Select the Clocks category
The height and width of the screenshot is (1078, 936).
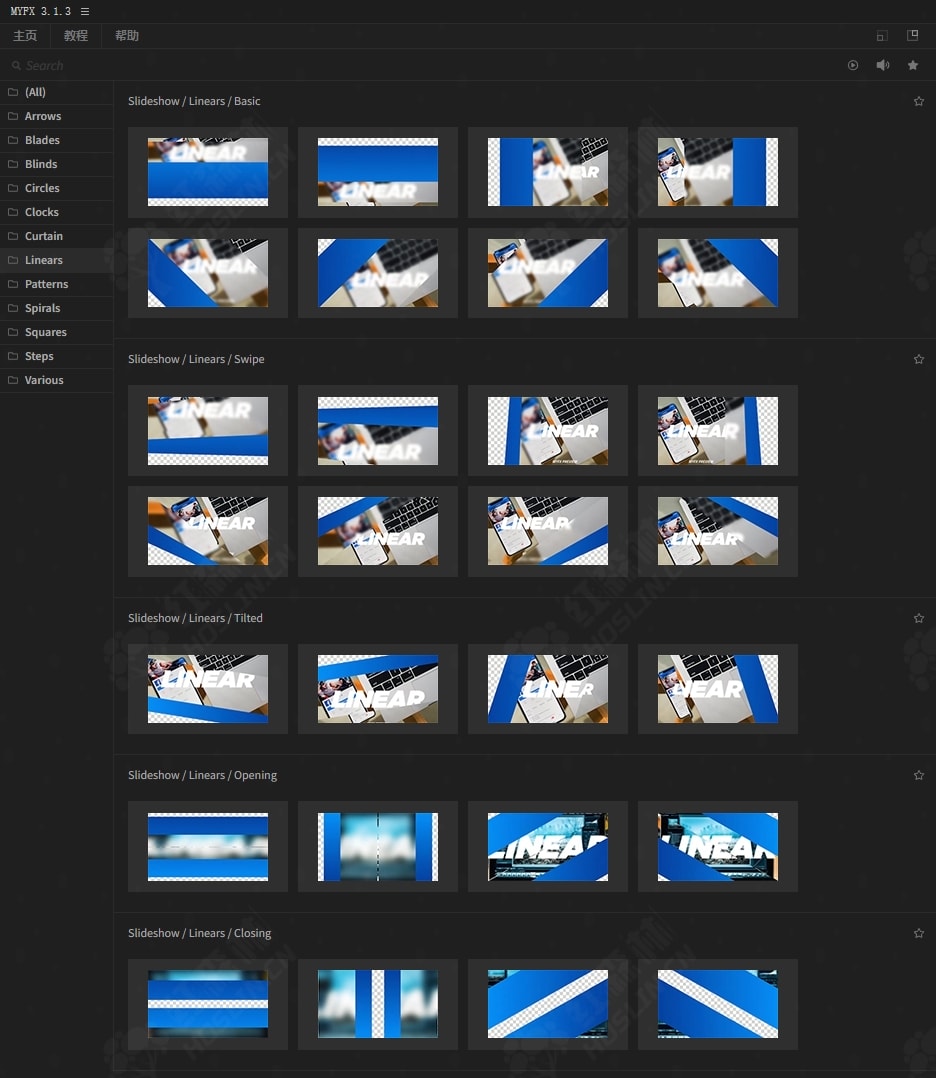[x=56, y=212]
